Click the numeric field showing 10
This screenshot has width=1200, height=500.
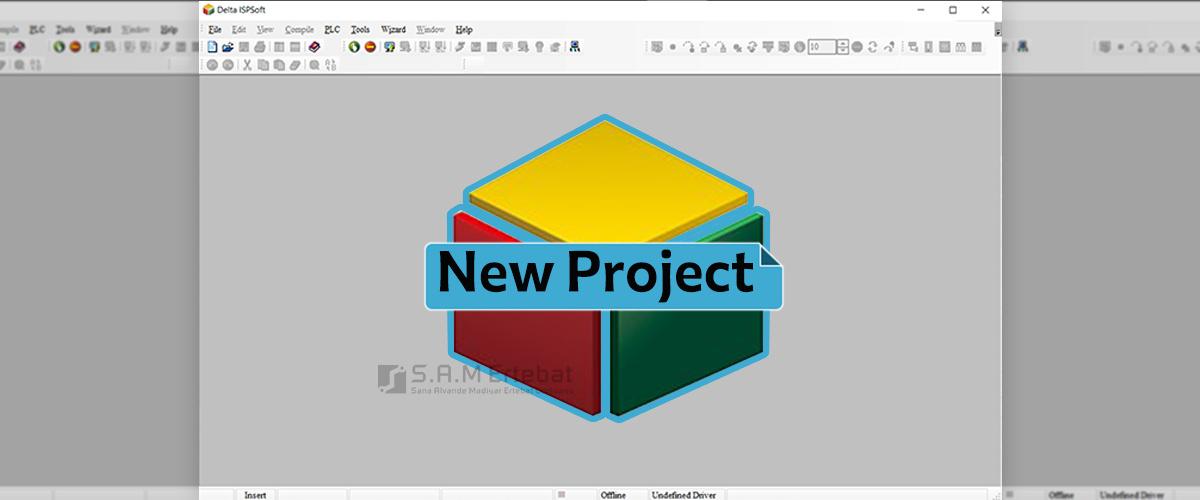[822, 47]
